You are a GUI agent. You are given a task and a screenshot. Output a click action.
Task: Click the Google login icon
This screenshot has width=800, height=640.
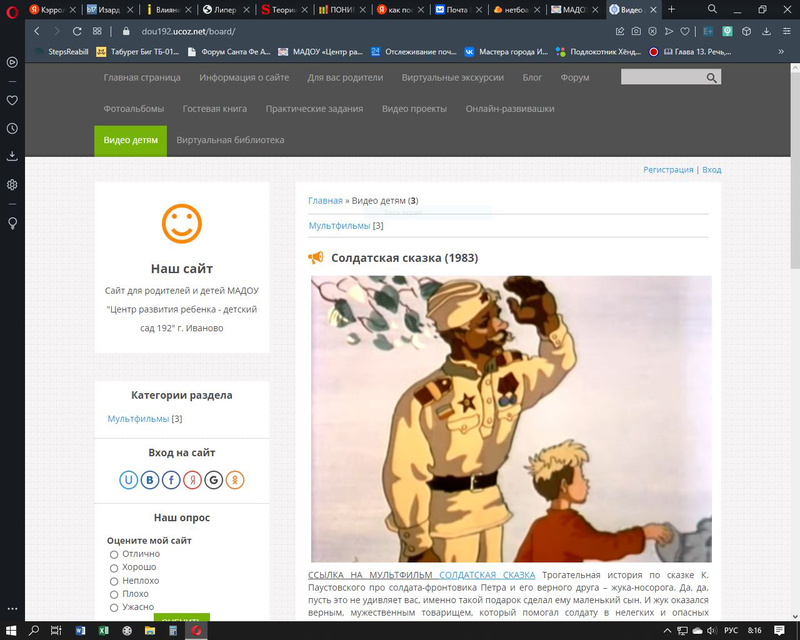coord(213,480)
